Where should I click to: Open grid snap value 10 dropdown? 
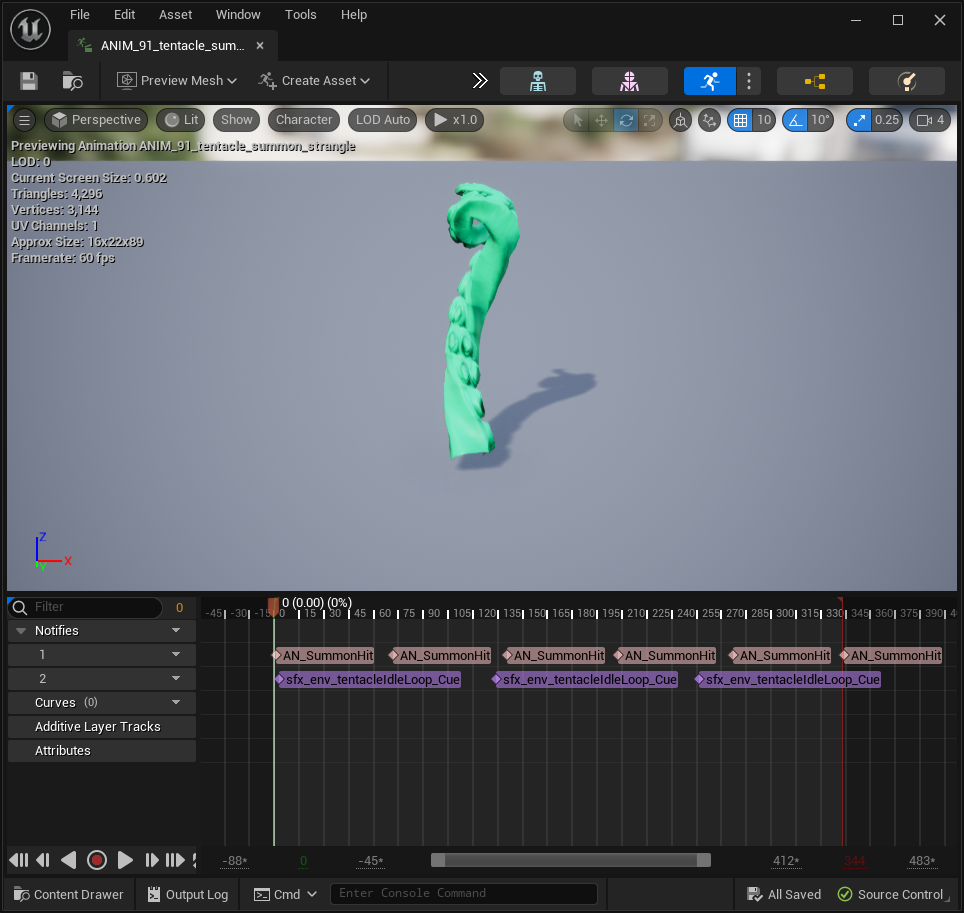(x=764, y=121)
